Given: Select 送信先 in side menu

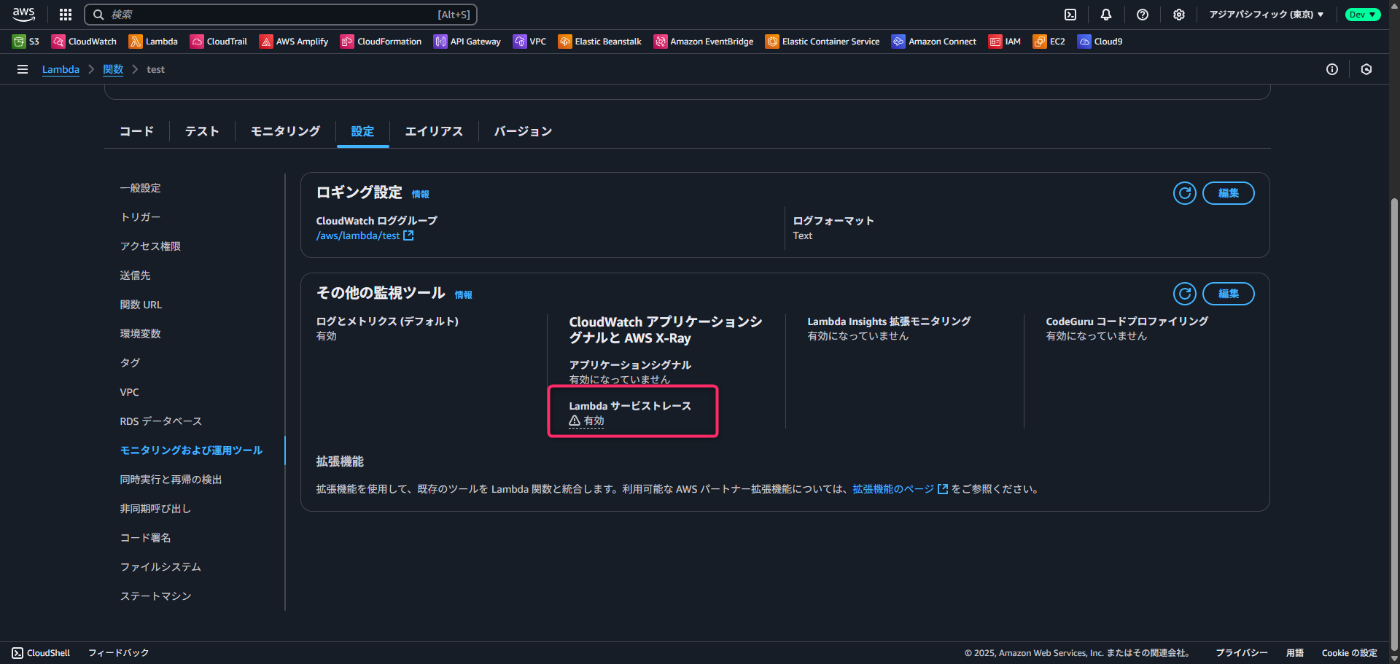Looking at the screenshot, I should [x=135, y=275].
